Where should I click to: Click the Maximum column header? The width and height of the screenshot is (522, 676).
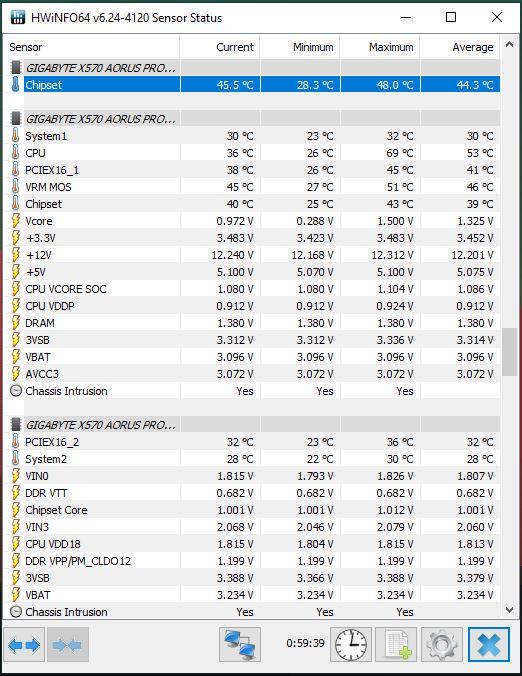tap(380, 47)
